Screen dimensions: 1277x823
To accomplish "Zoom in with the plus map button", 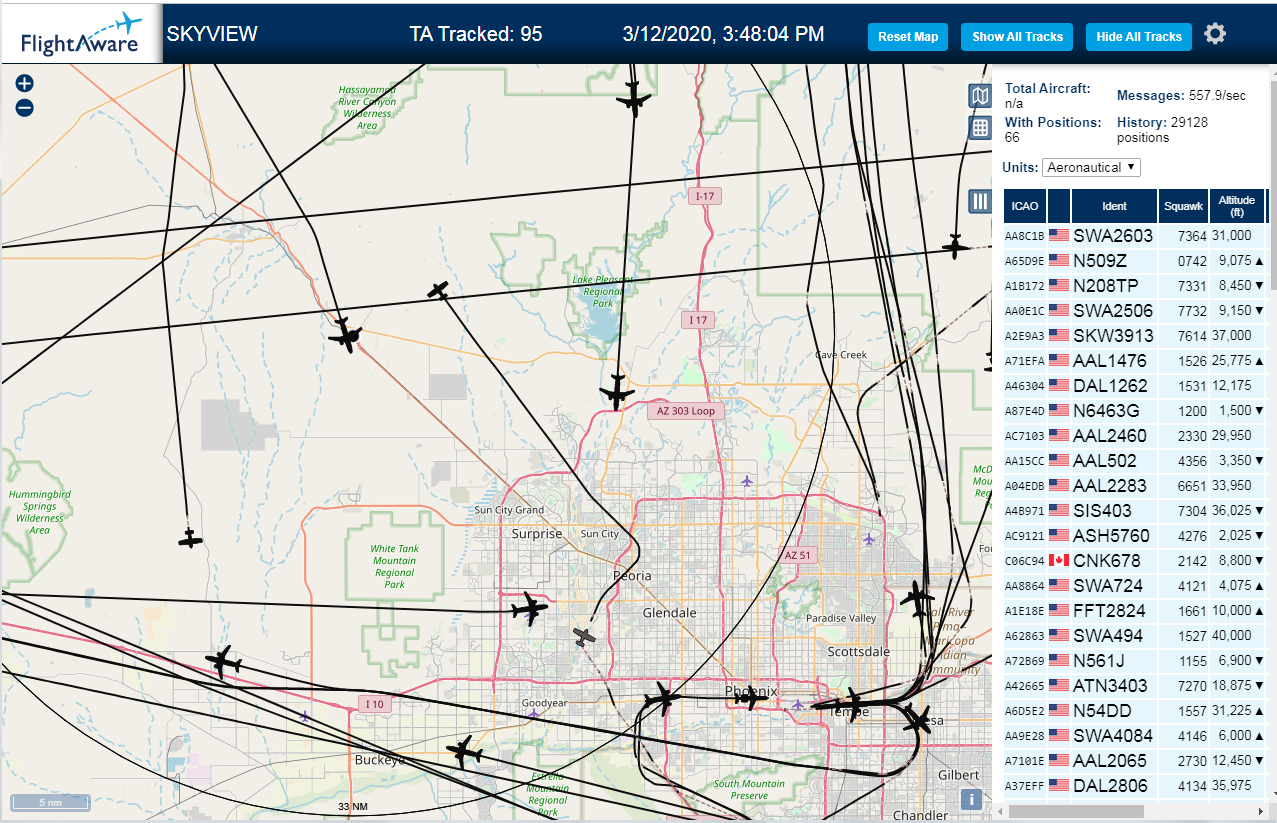I will click(x=25, y=84).
